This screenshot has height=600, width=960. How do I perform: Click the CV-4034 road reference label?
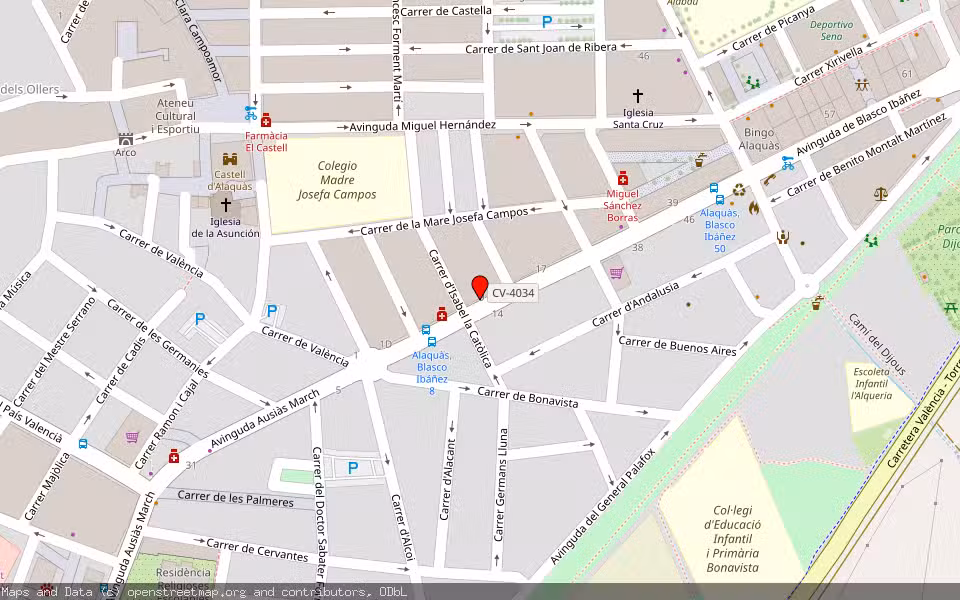click(511, 295)
